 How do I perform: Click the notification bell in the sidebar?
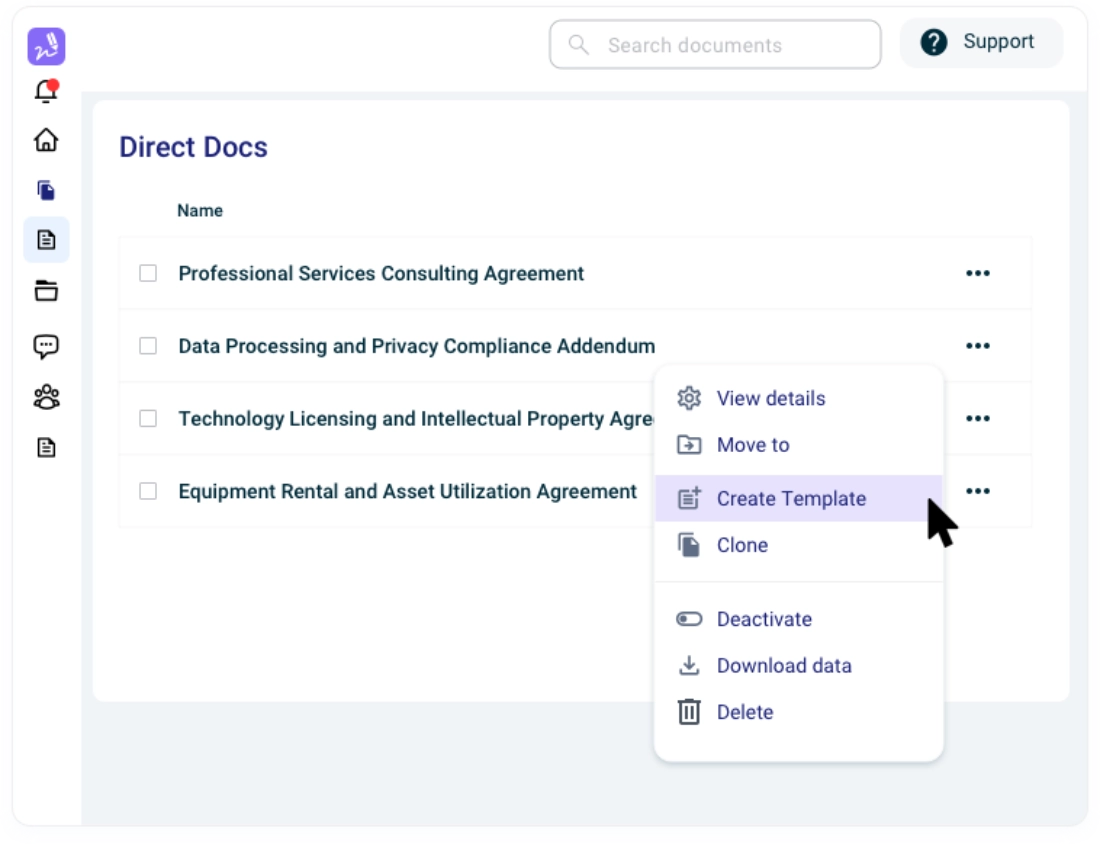46,92
